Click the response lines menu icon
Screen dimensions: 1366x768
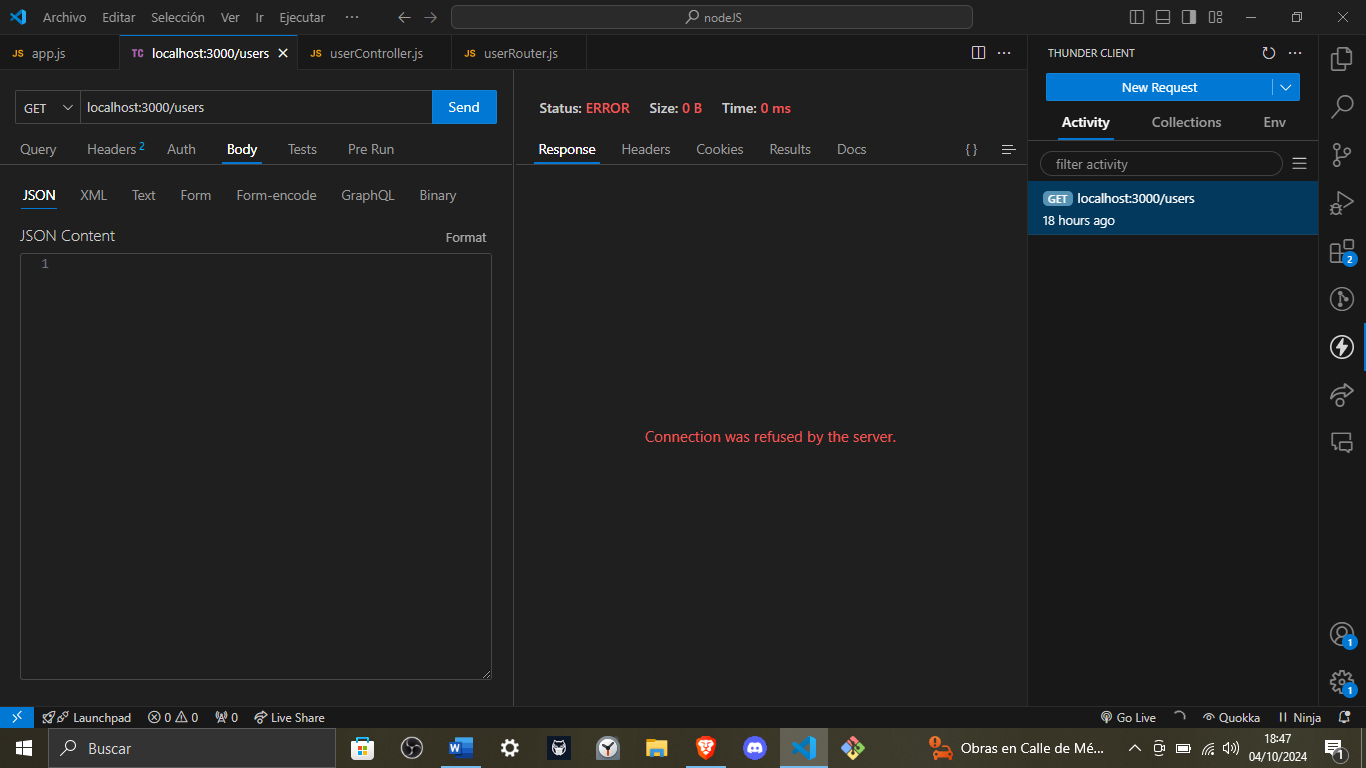point(1008,149)
